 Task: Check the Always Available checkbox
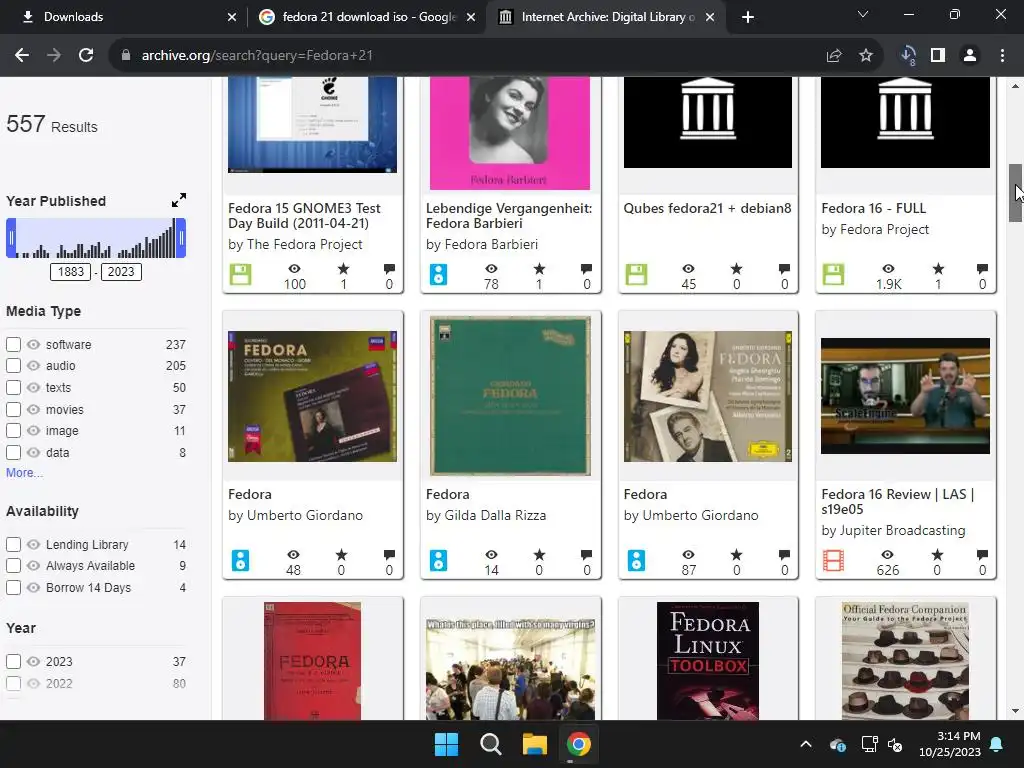click(x=13, y=566)
